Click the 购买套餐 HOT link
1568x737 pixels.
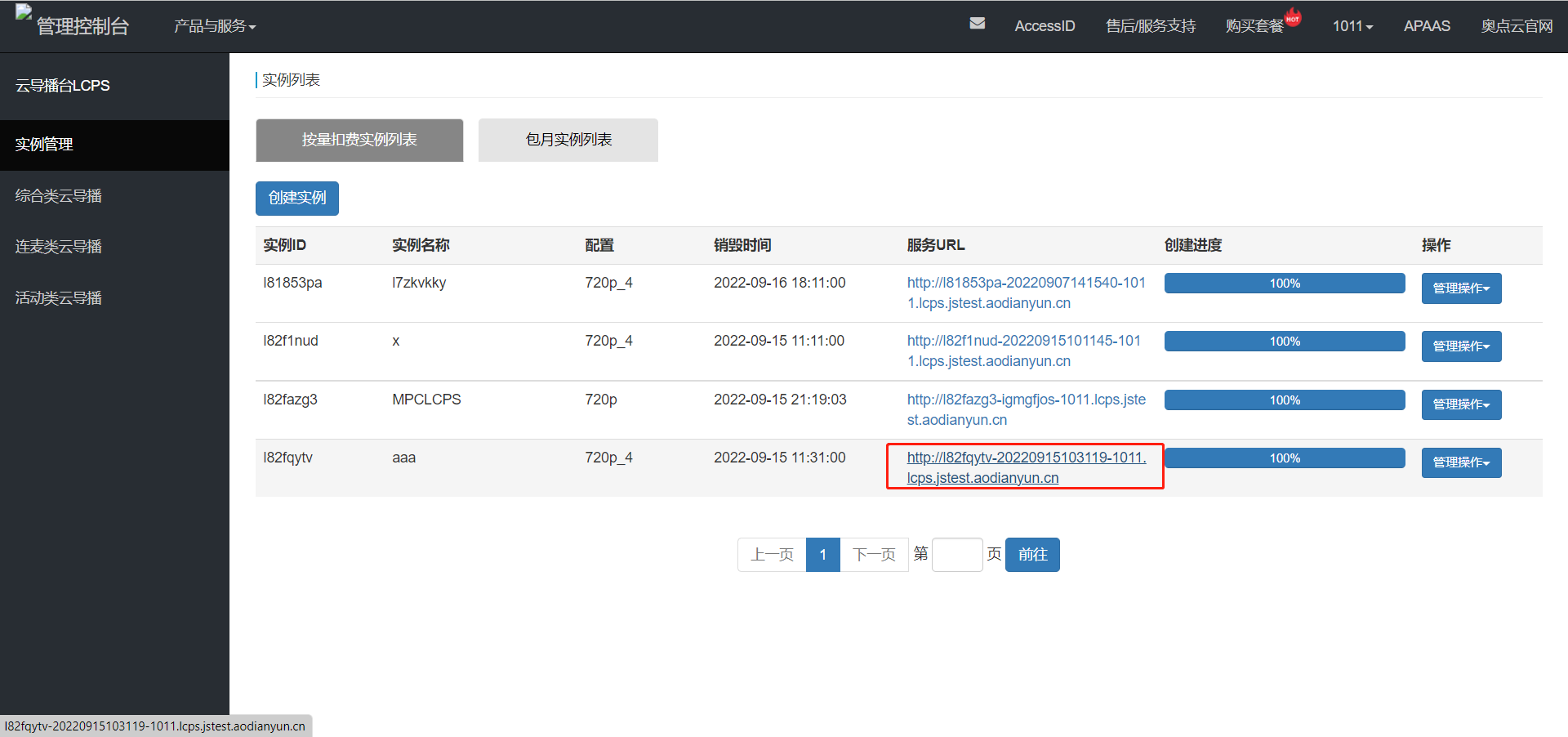(x=1254, y=26)
